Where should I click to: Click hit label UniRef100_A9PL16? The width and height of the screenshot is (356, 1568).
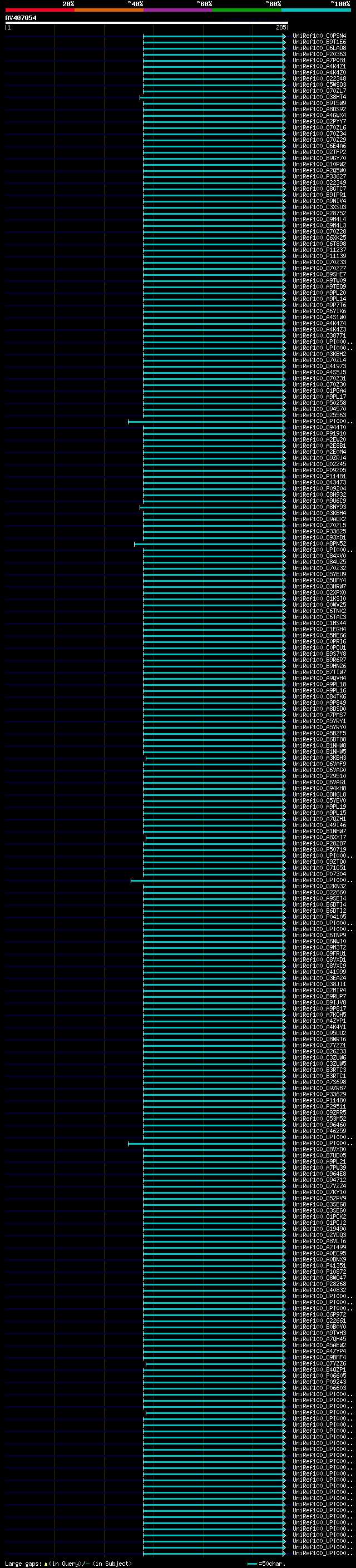tap(319, 691)
